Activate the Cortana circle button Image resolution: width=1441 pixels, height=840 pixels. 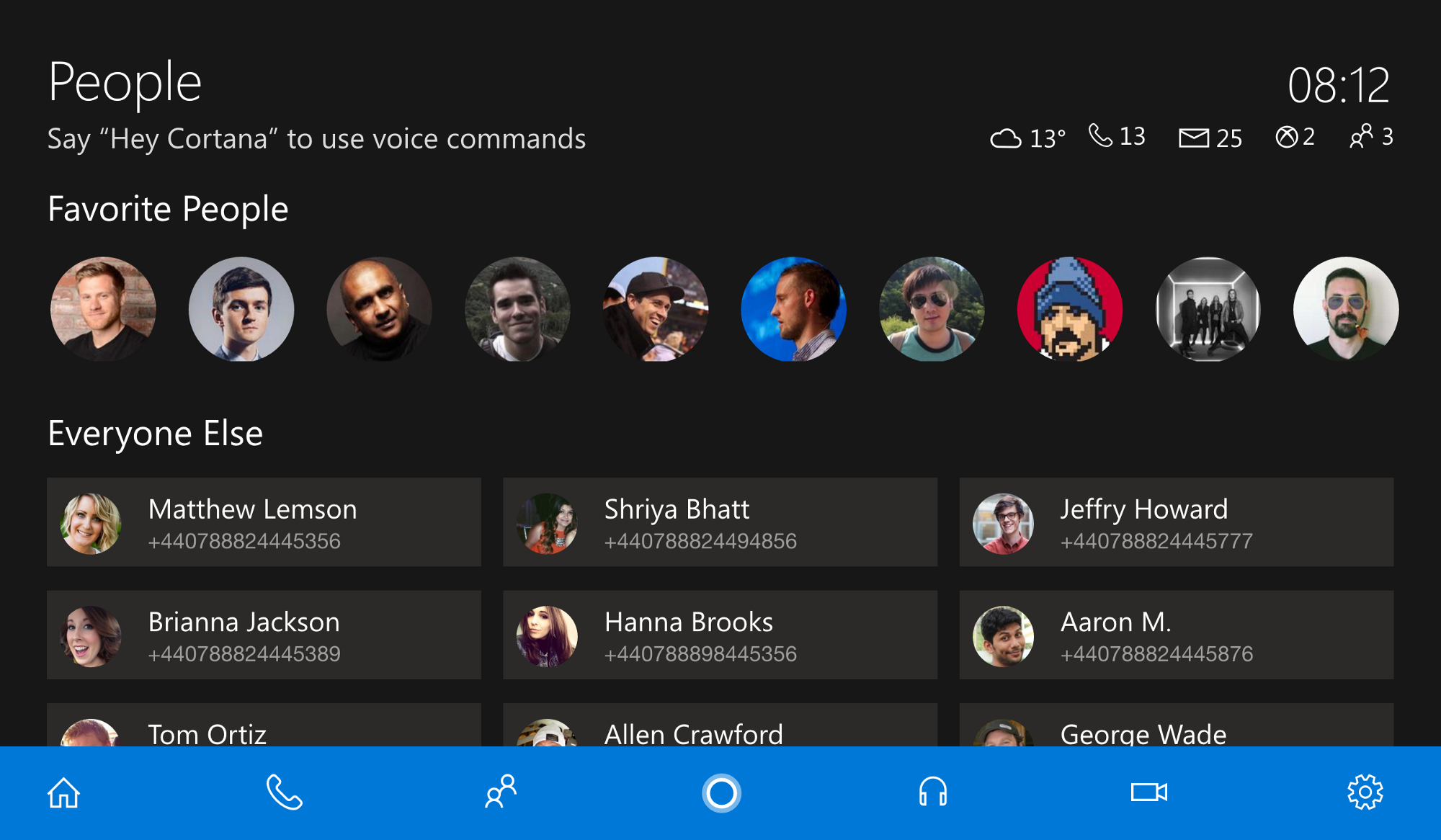721,792
